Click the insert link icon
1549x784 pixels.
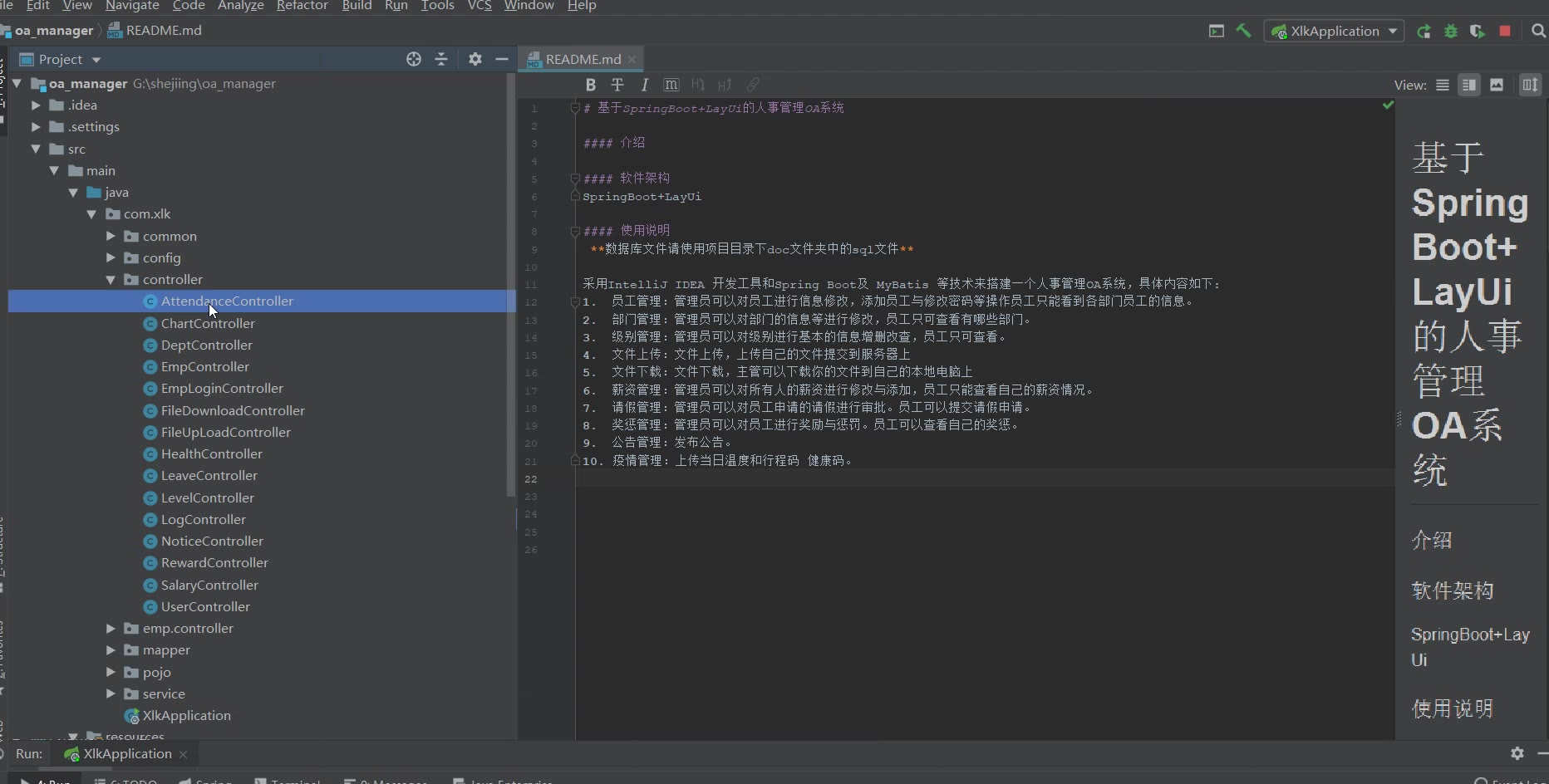pos(753,85)
